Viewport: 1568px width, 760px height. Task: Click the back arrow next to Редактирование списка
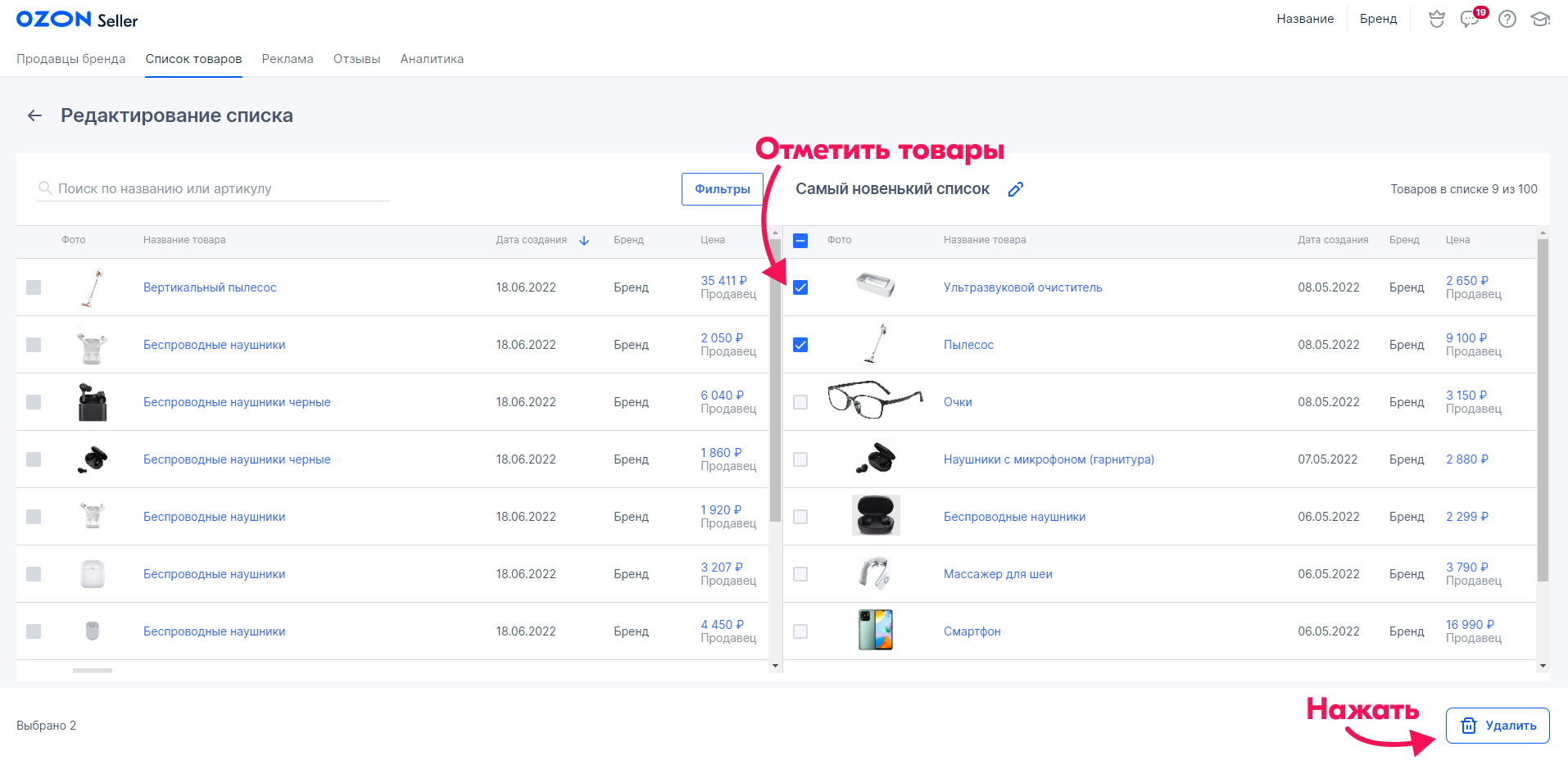[x=34, y=115]
